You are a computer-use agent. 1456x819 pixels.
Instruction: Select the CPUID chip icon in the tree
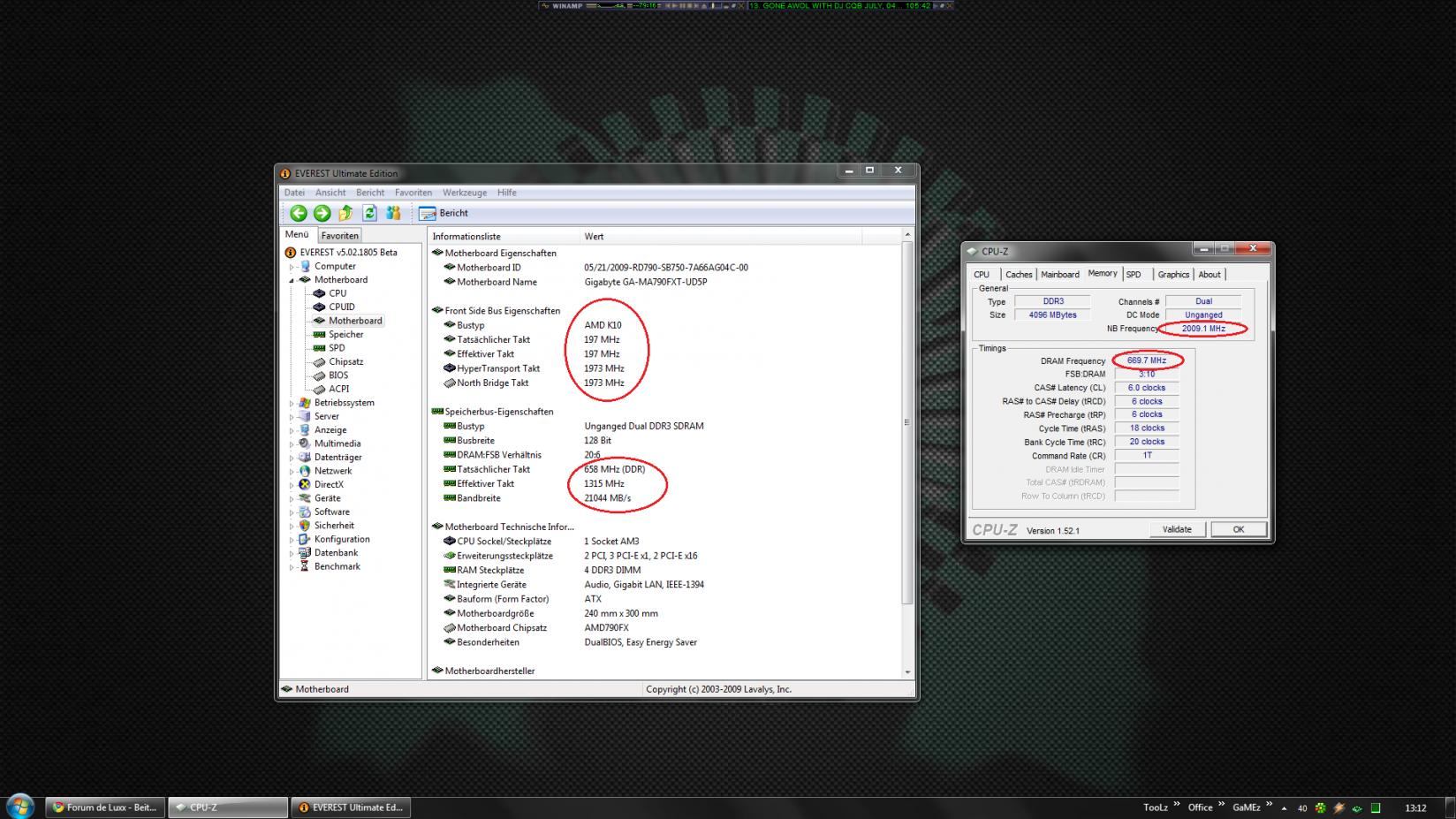320,307
